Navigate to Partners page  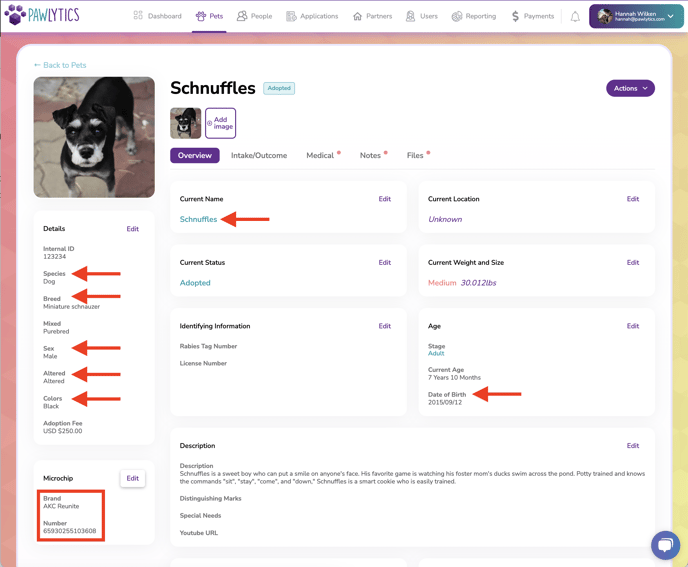coord(372,16)
